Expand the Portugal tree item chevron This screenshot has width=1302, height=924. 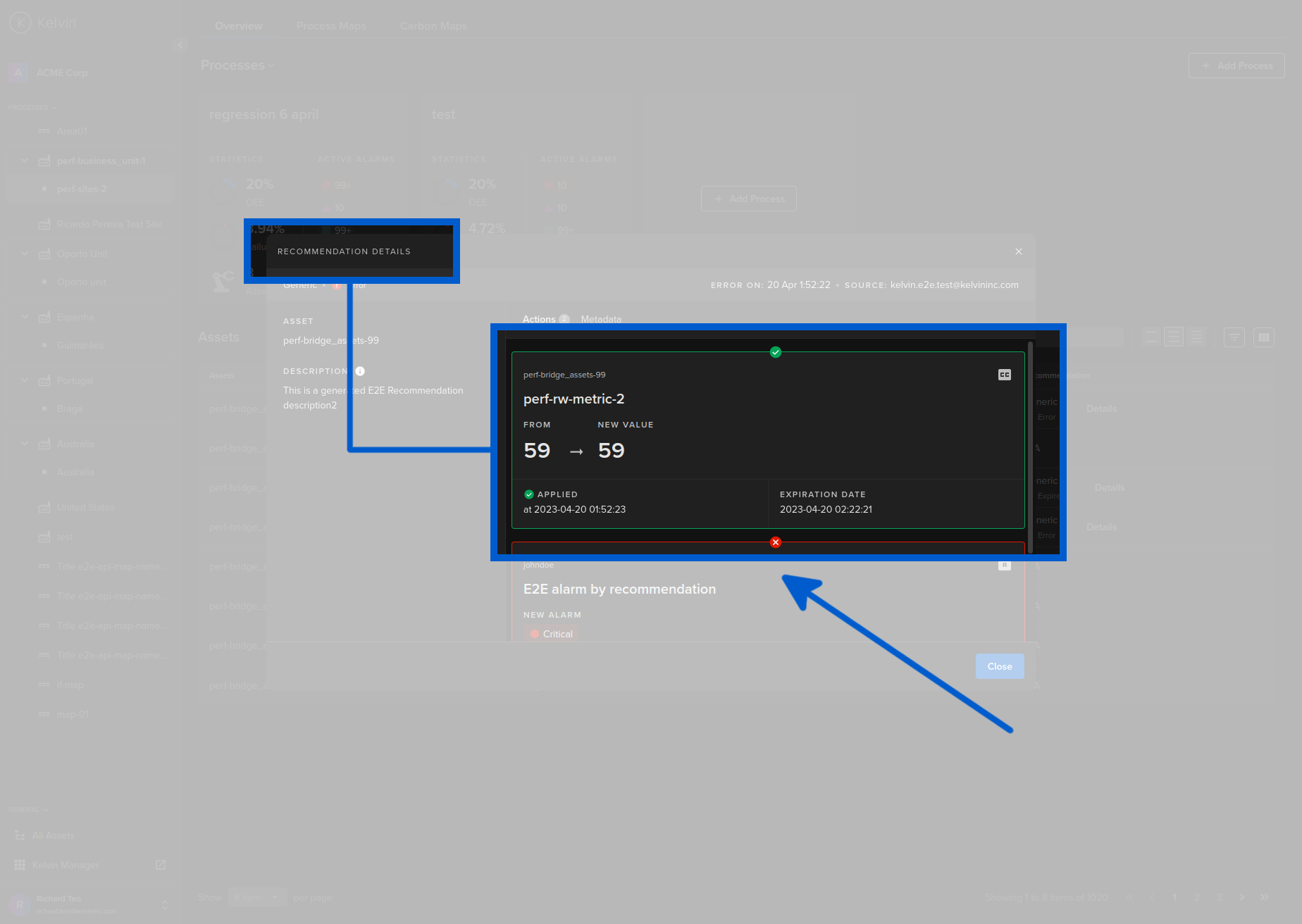(24, 380)
